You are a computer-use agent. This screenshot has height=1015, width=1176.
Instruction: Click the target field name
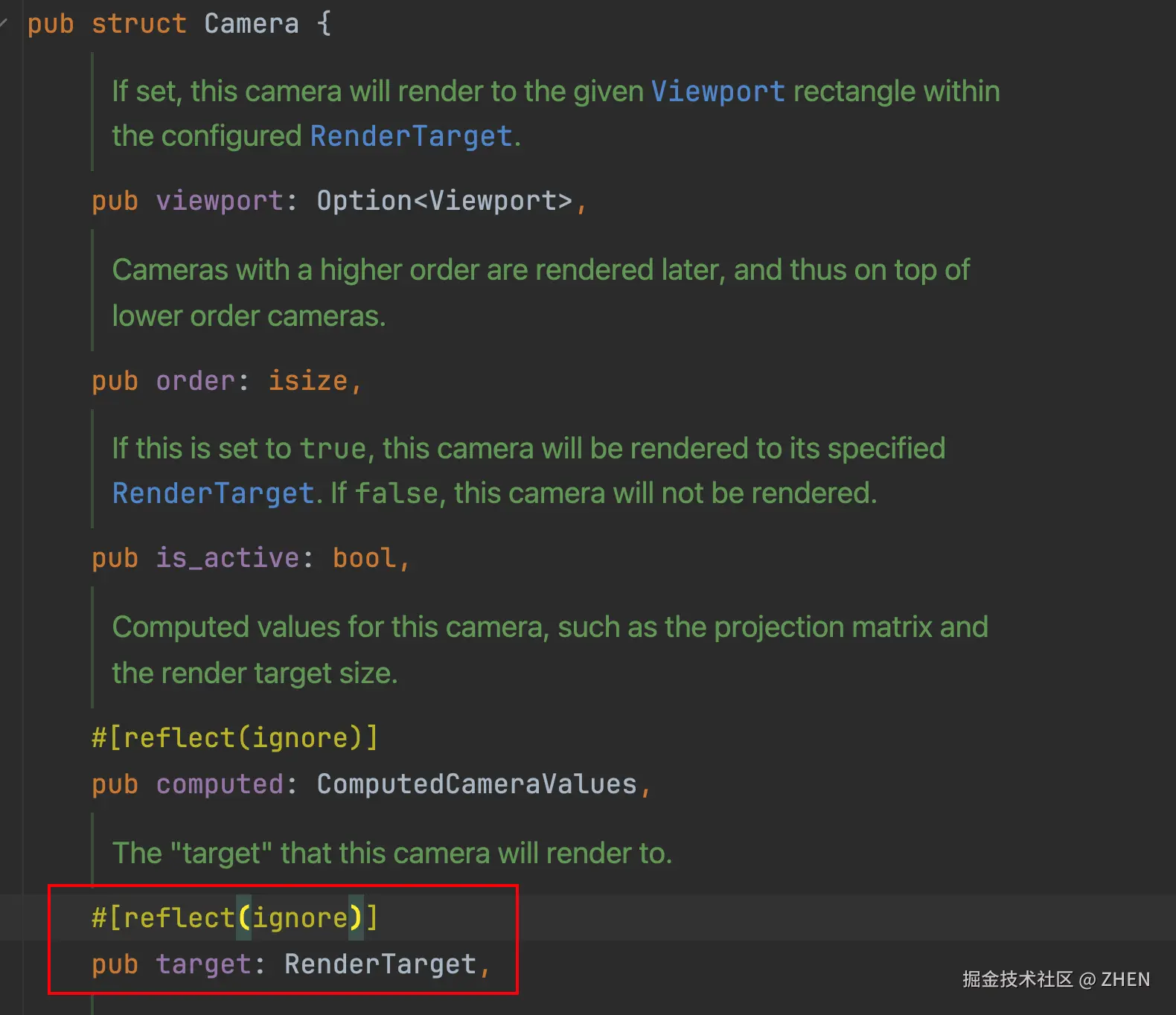pyautogui.click(x=203, y=964)
